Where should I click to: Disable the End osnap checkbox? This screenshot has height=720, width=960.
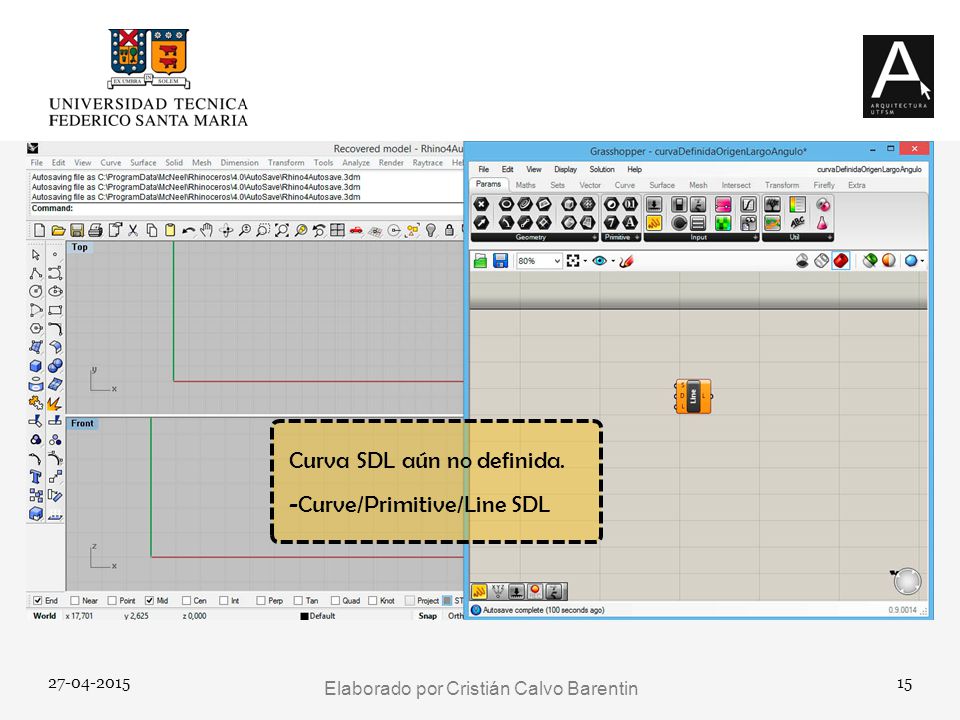point(38,601)
